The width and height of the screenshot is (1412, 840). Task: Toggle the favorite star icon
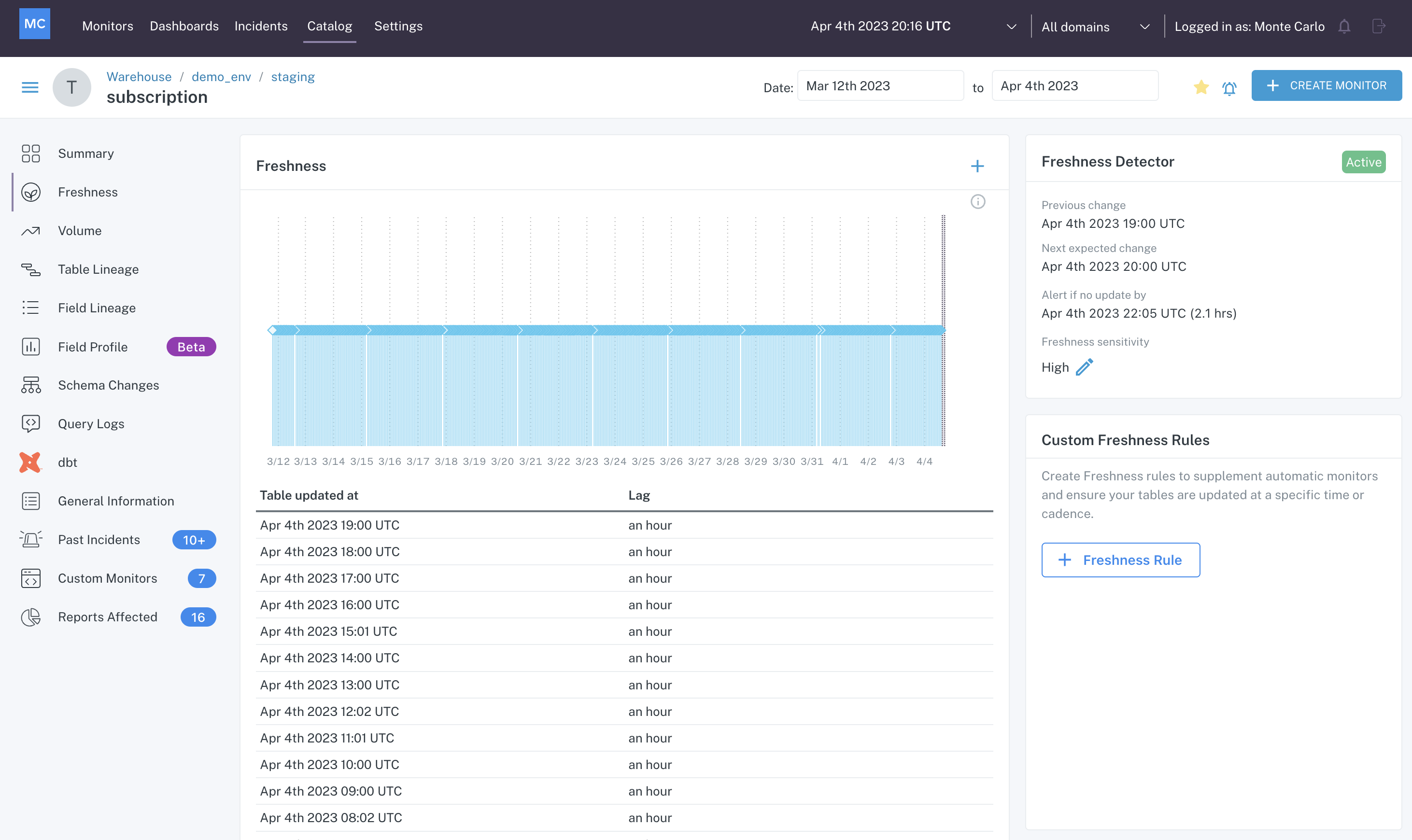1201,86
